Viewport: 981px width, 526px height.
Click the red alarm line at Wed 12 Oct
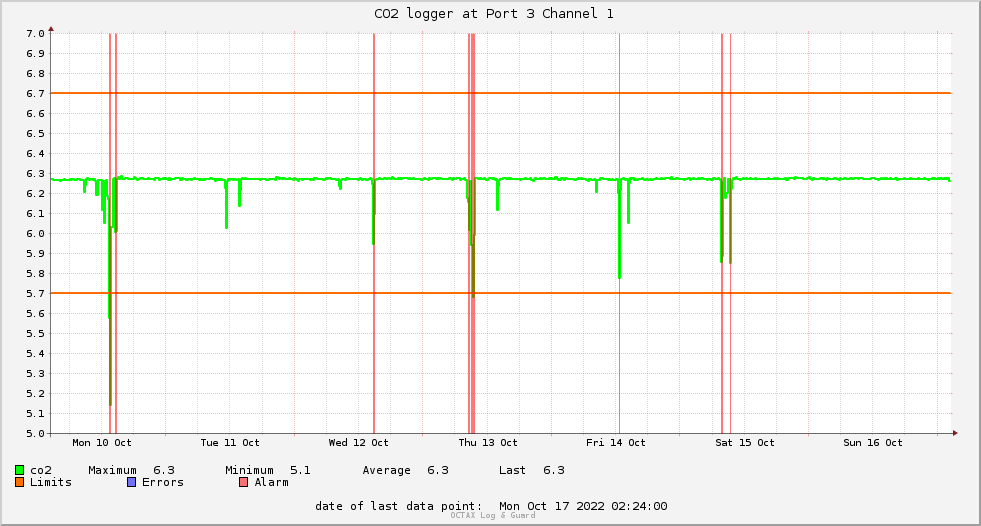tap(374, 233)
